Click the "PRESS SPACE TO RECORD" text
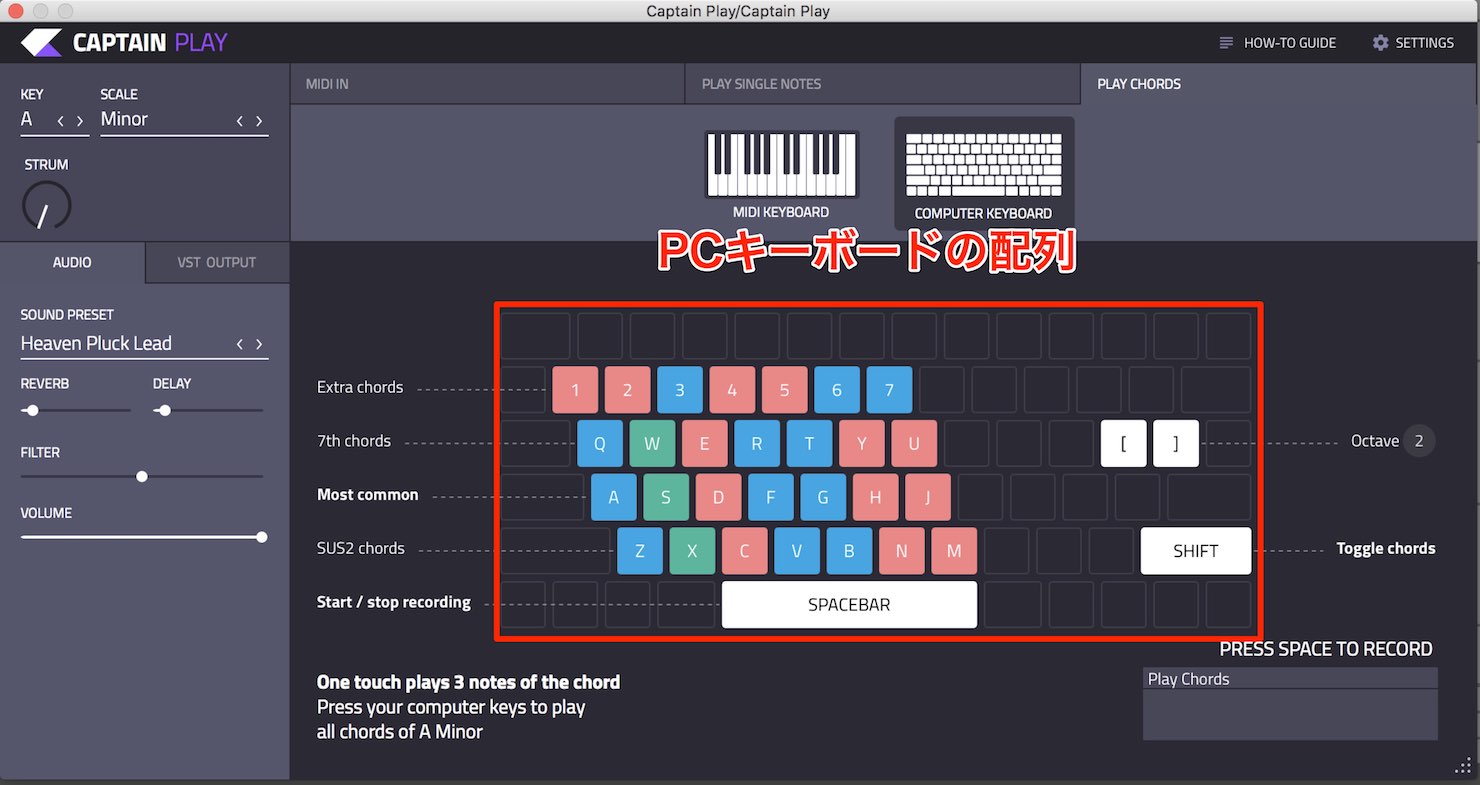This screenshot has width=1480, height=785. pos(1326,649)
